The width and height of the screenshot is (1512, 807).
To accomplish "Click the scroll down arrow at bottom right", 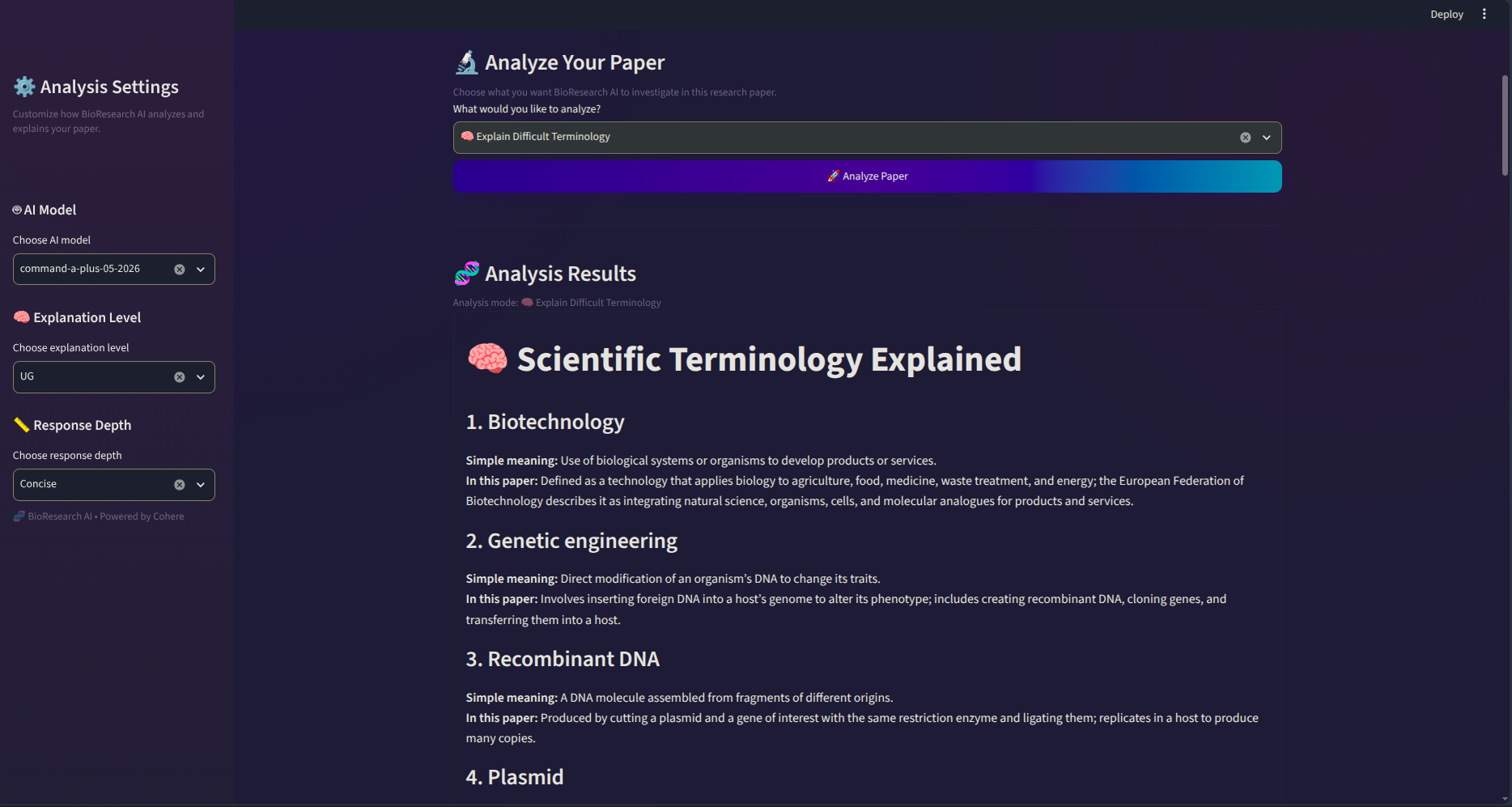I will point(1505,799).
